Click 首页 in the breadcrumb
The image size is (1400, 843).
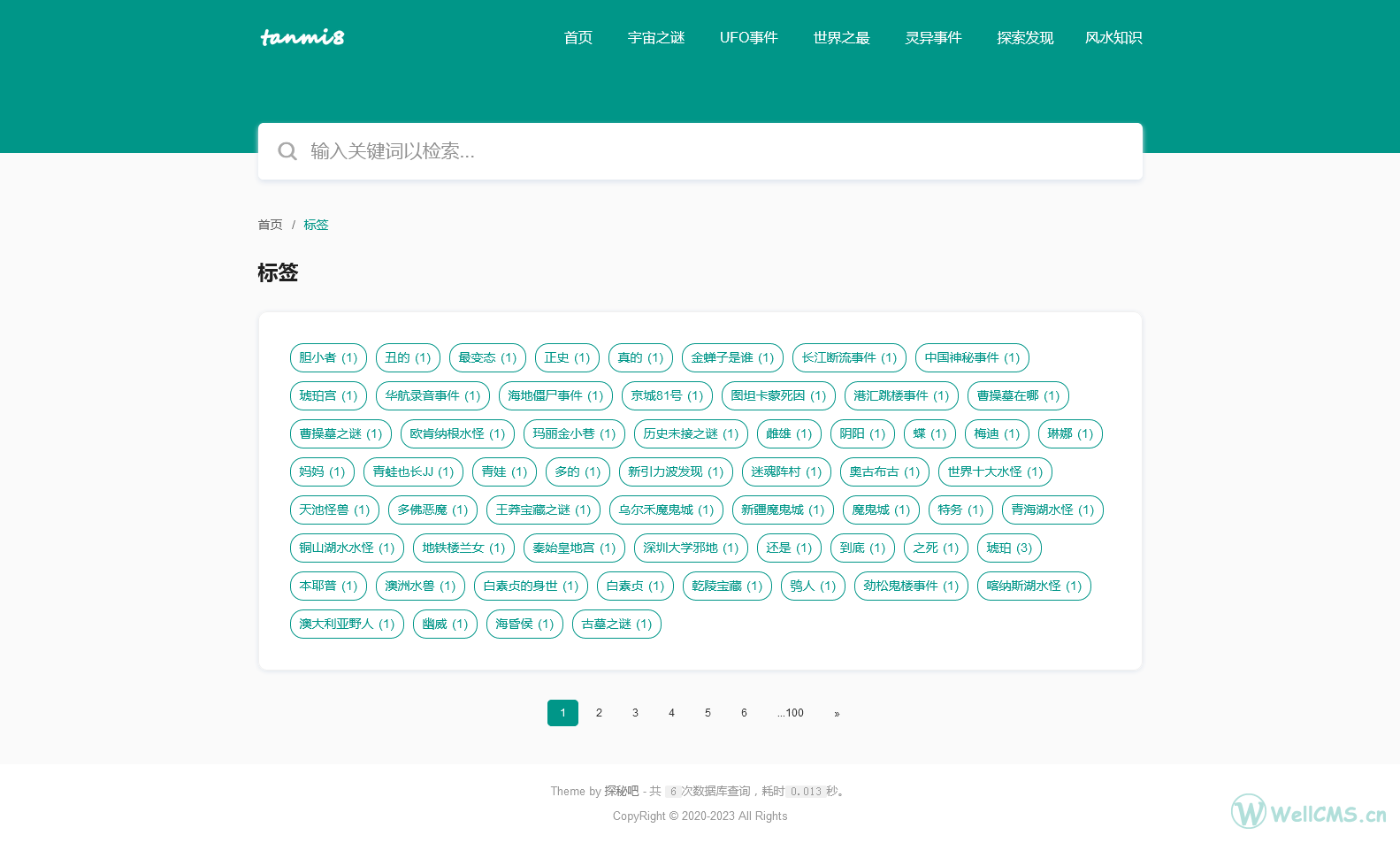(270, 225)
